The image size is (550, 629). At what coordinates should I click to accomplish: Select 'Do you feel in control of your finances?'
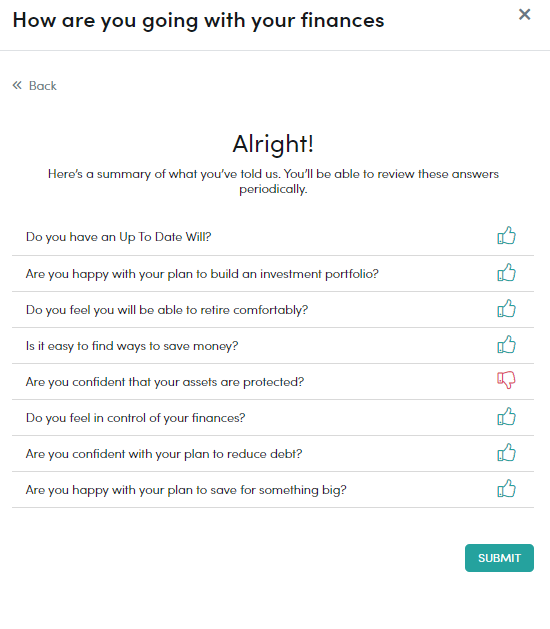[136, 418]
